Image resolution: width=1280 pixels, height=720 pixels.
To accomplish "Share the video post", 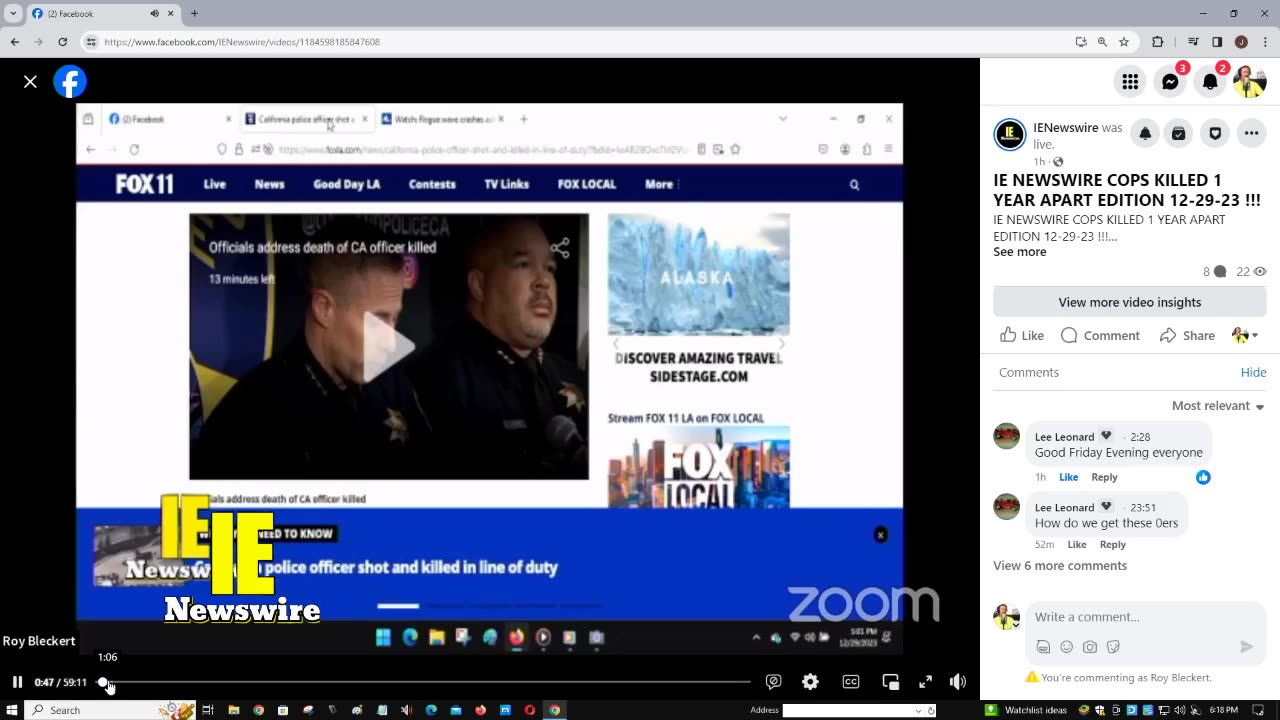I will point(1187,335).
